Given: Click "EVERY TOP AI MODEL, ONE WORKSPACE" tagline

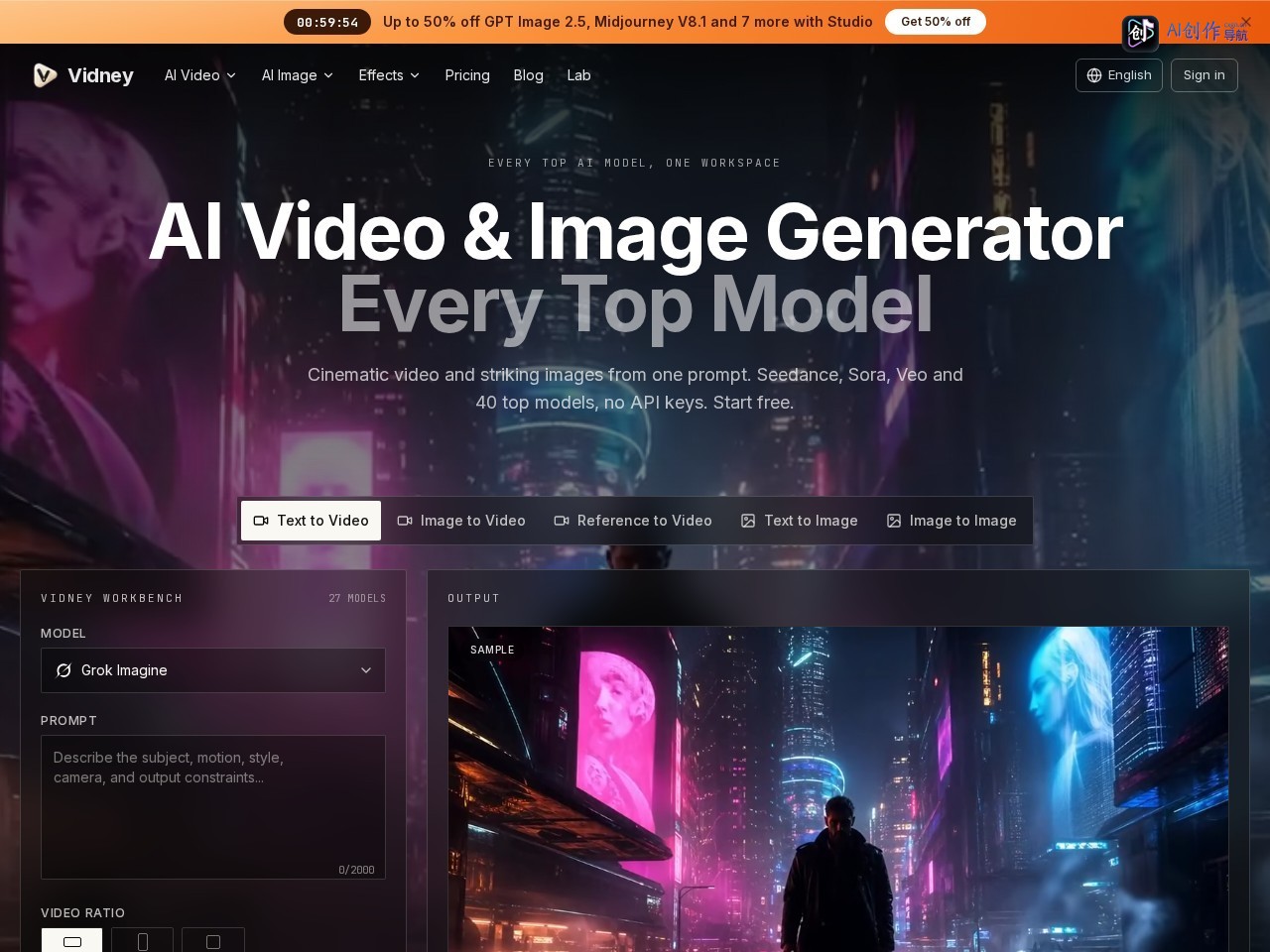Looking at the screenshot, I should click(x=634, y=163).
